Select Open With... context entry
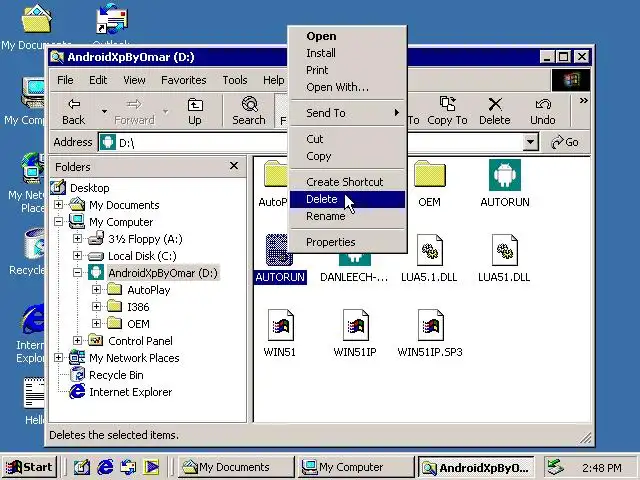 [347, 87]
